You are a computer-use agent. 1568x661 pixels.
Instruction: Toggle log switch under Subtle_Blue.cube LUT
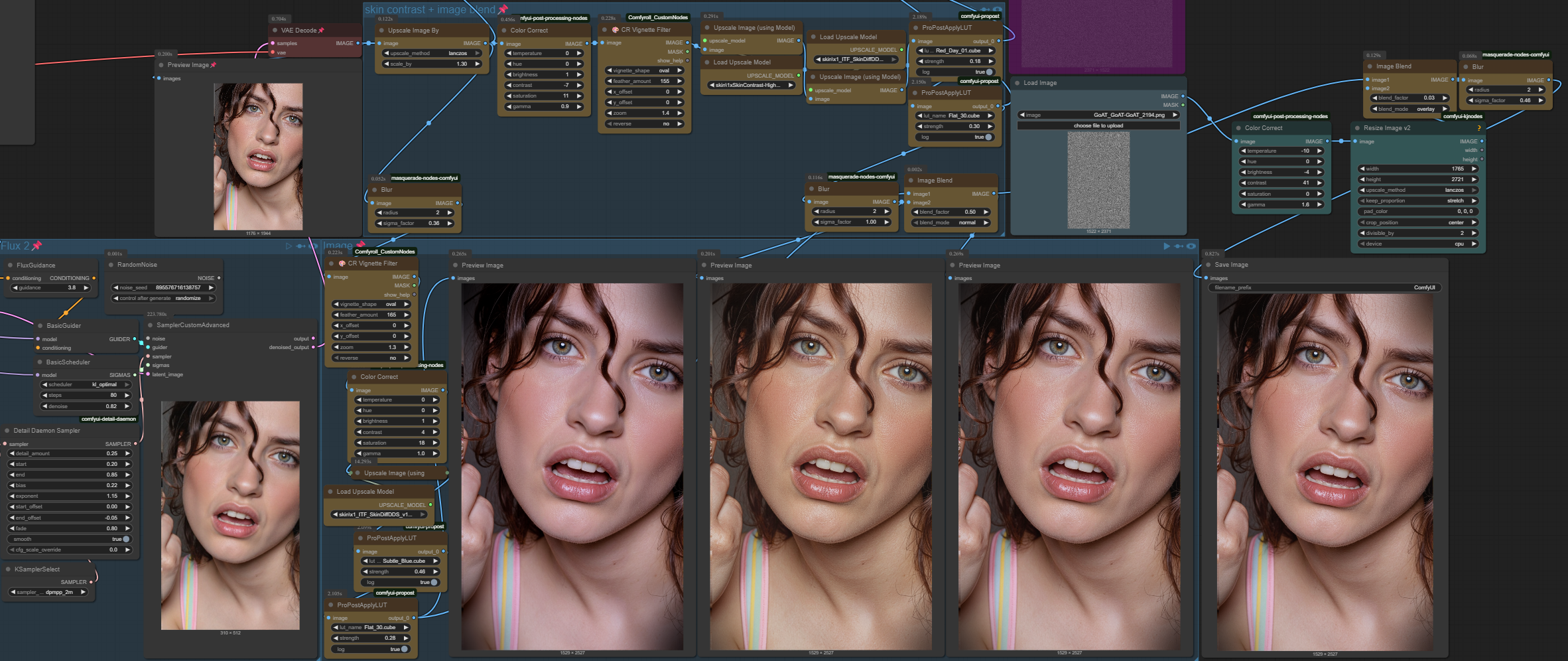coord(434,583)
